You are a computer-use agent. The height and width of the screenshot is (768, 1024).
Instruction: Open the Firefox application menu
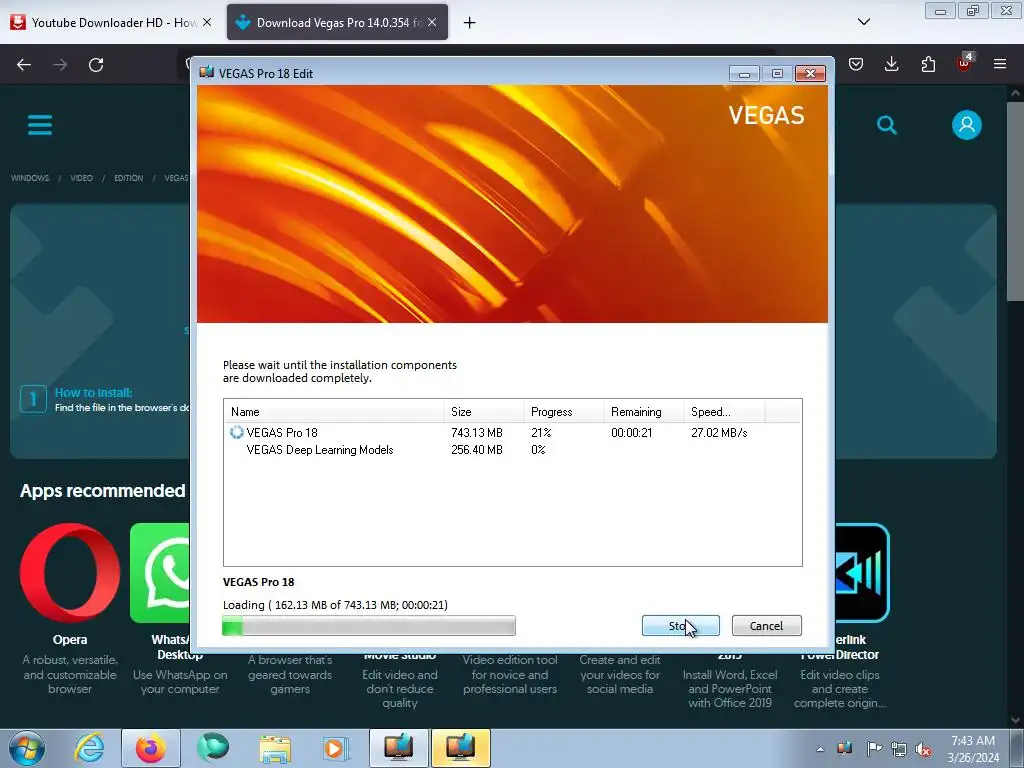1000,64
